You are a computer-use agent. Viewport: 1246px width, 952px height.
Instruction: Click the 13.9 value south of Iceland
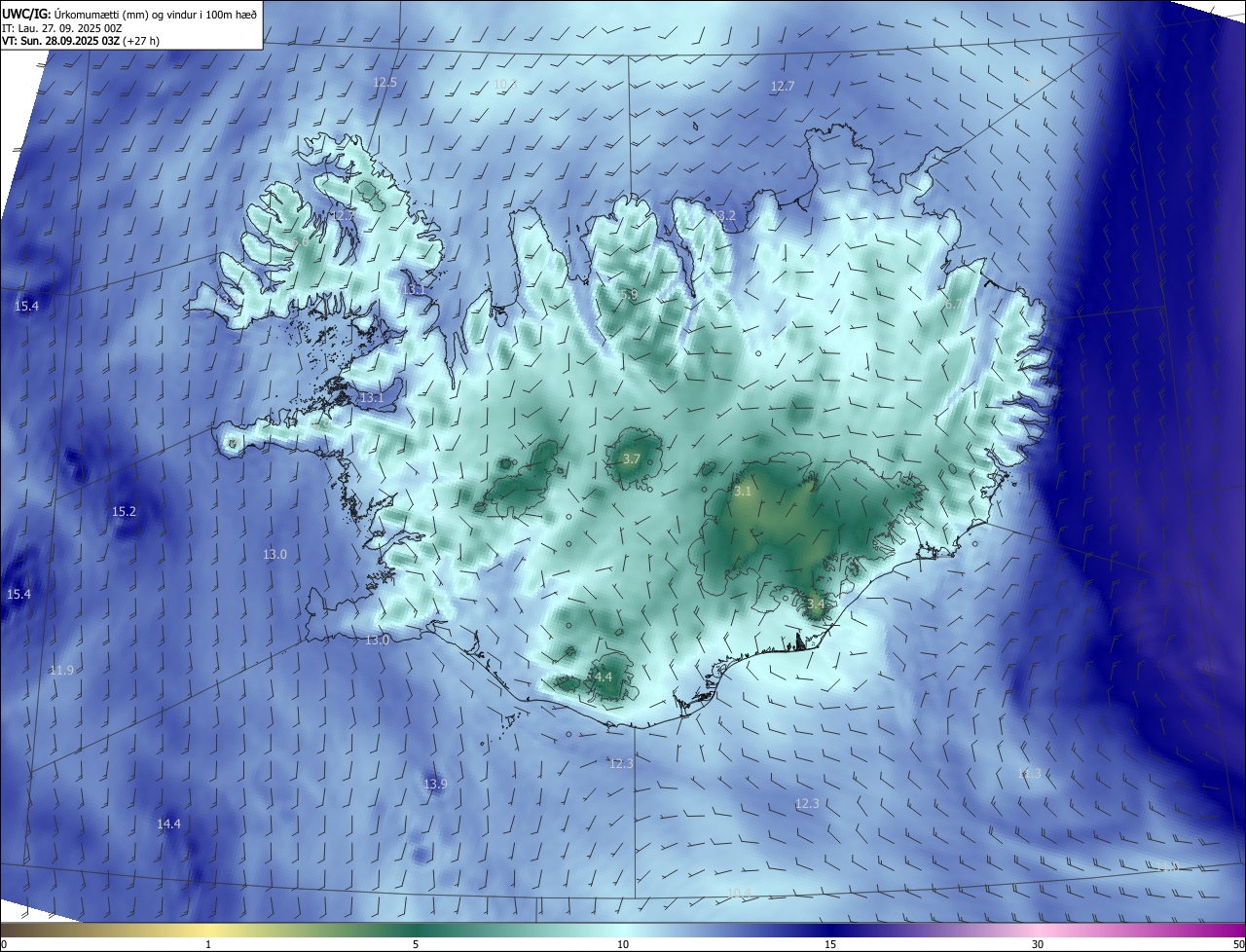click(x=435, y=785)
